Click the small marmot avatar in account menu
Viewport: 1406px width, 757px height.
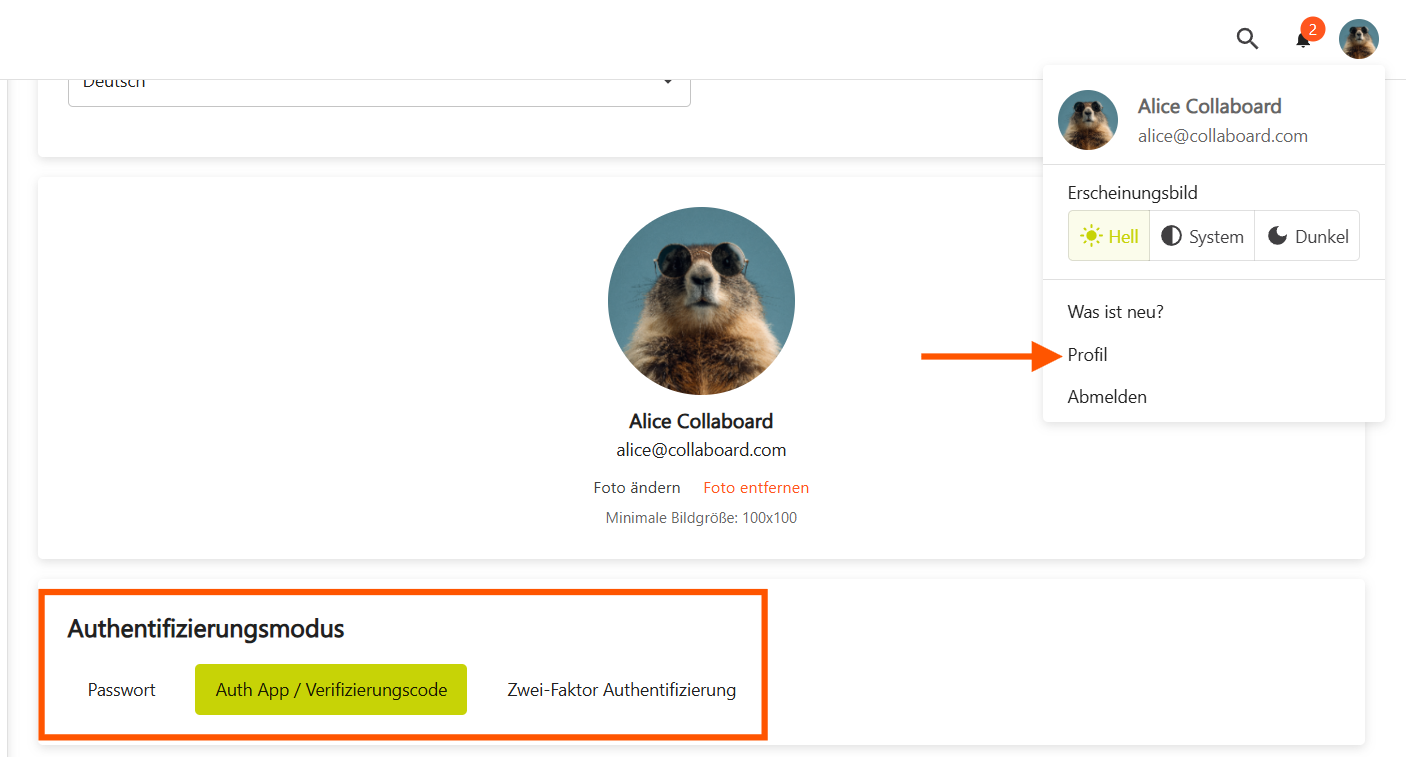[1087, 120]
